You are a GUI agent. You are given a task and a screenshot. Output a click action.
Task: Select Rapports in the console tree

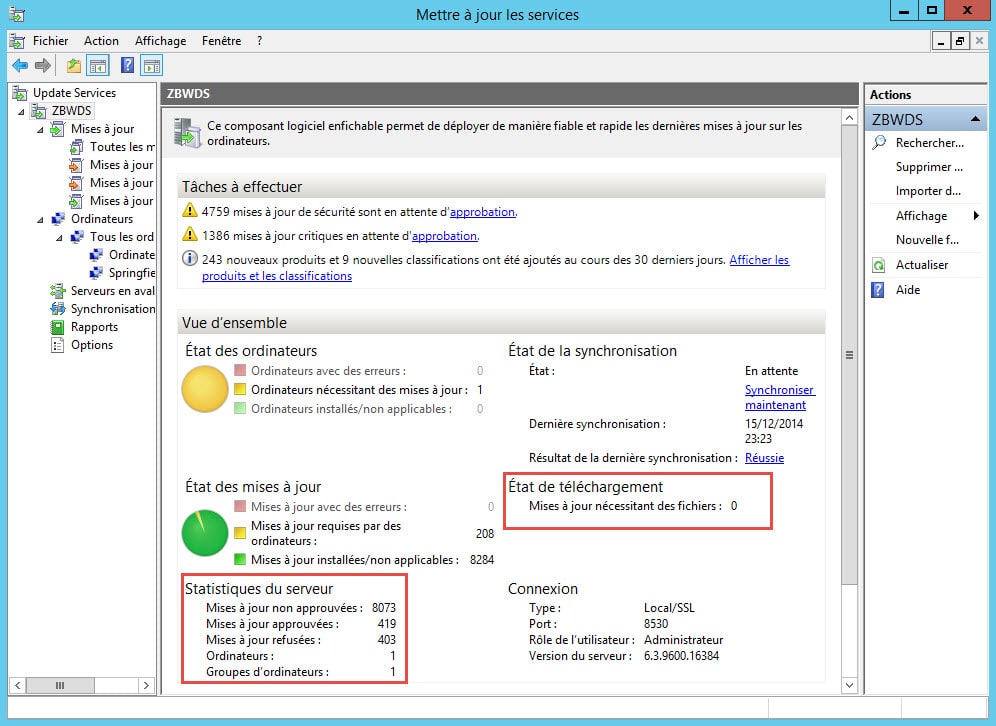click(94, 327)
